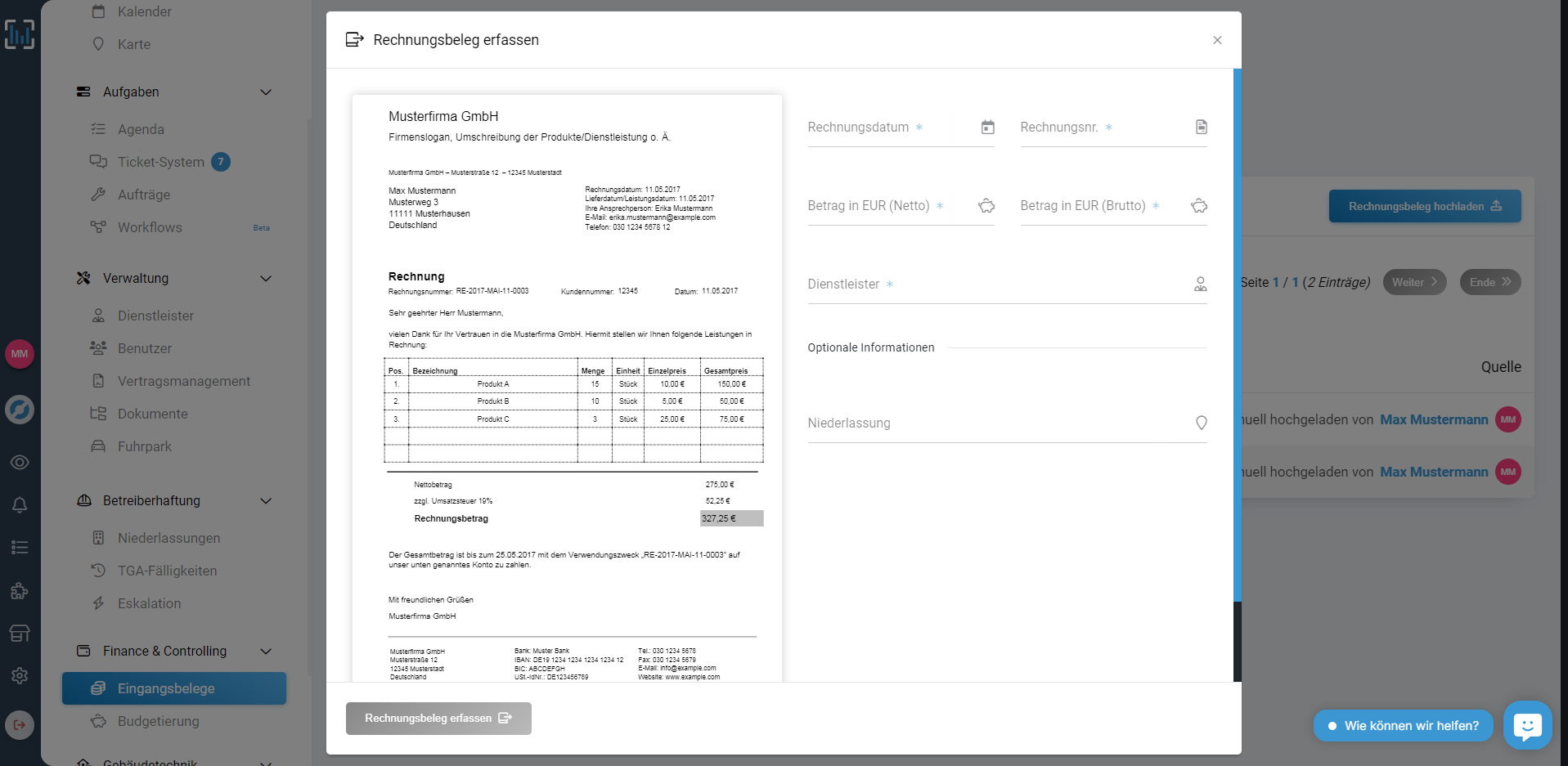Click the Rechnungsbeleg erfassen submit button

(438, 719)
